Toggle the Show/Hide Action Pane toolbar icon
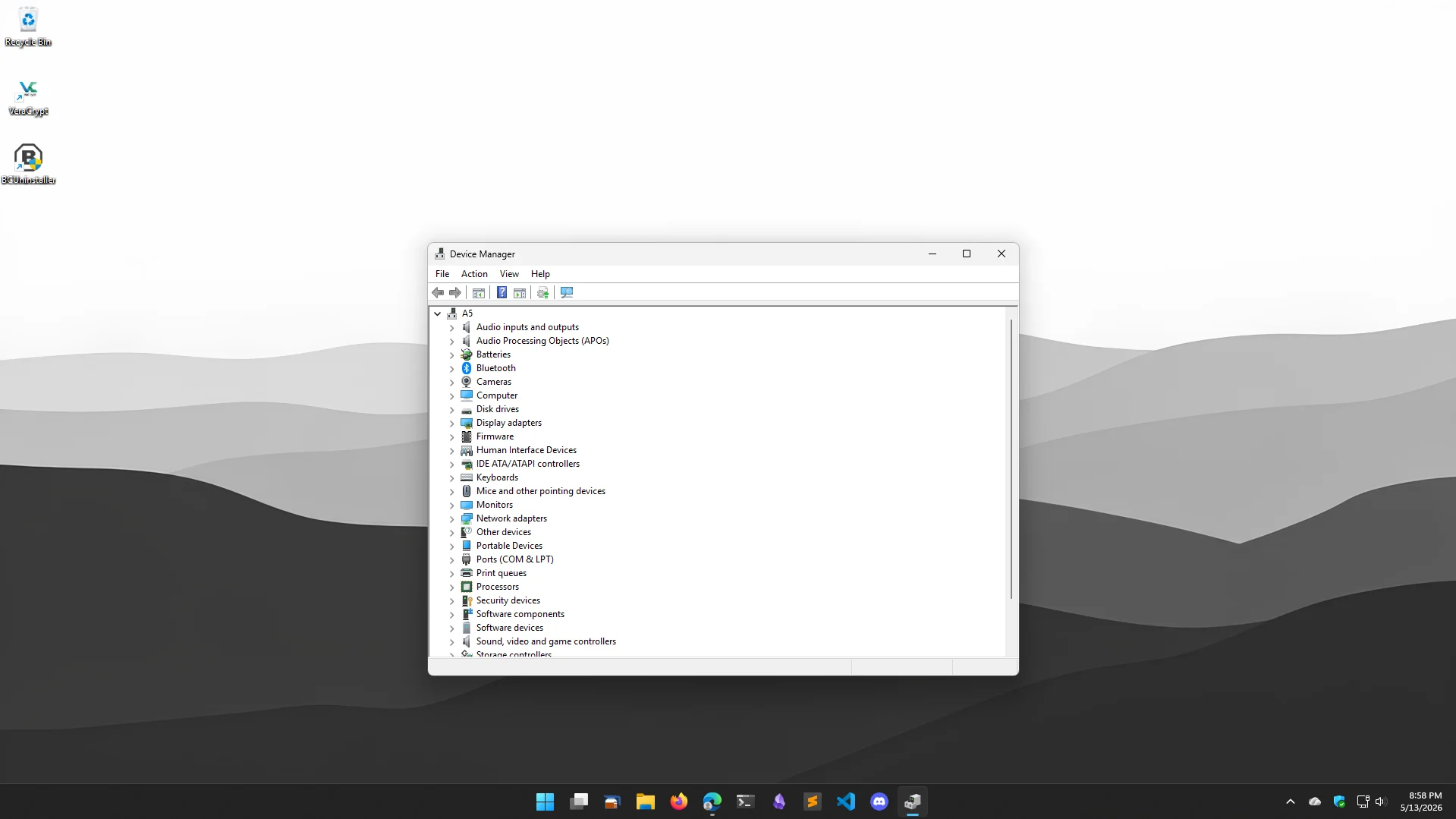This screenshot has width=1456, height=819. point(520,293)
